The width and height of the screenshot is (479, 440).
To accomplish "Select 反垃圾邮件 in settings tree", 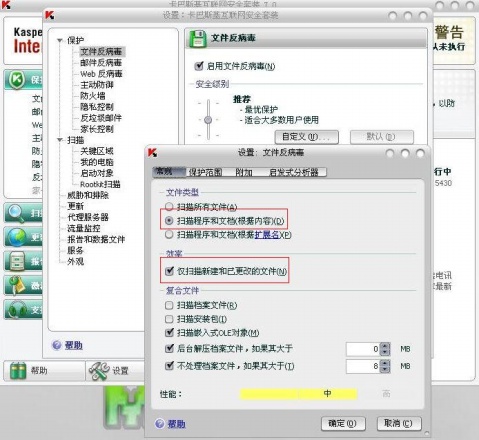I will (101, 118).
